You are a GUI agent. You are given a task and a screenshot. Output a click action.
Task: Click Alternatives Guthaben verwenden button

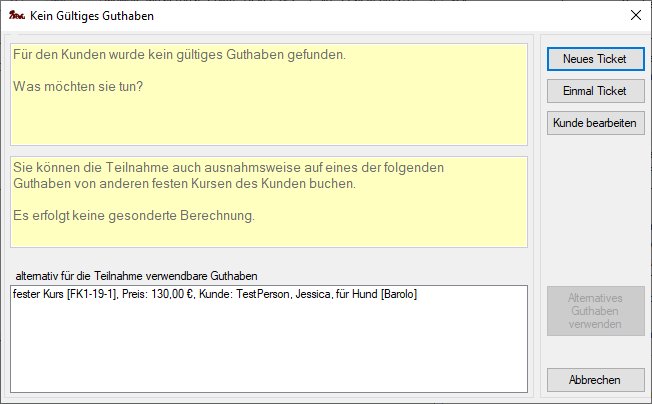point(595,312)
